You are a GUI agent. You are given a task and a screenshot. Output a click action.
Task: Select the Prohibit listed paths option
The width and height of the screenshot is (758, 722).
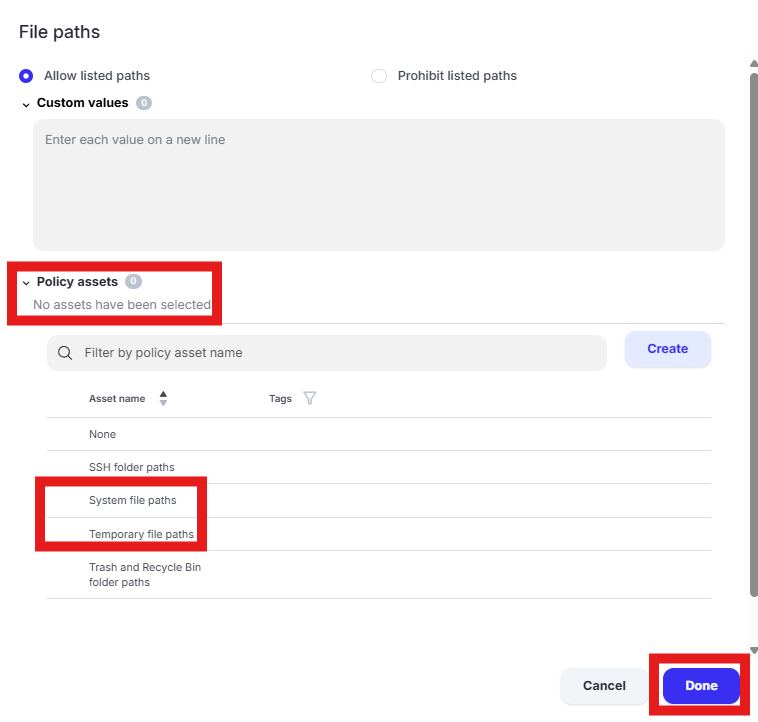tap(379, 76)
